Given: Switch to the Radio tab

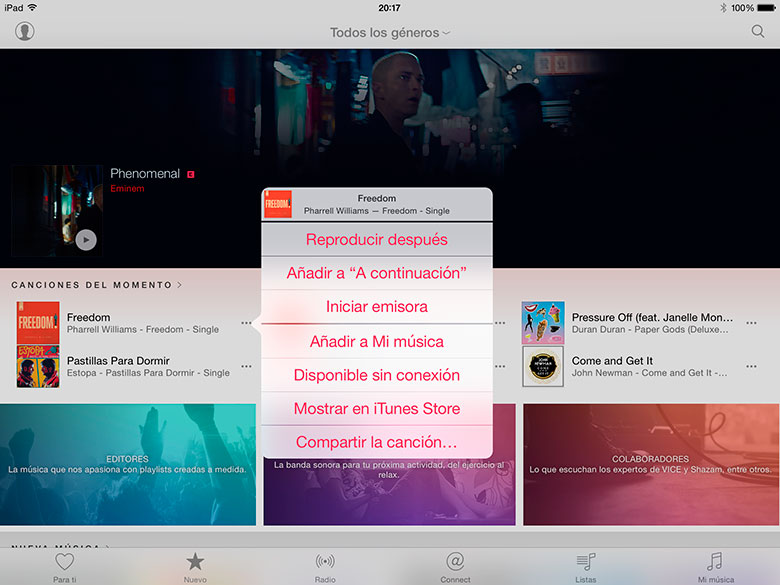Looking at the screenshot, I should [x=325, y=568].
